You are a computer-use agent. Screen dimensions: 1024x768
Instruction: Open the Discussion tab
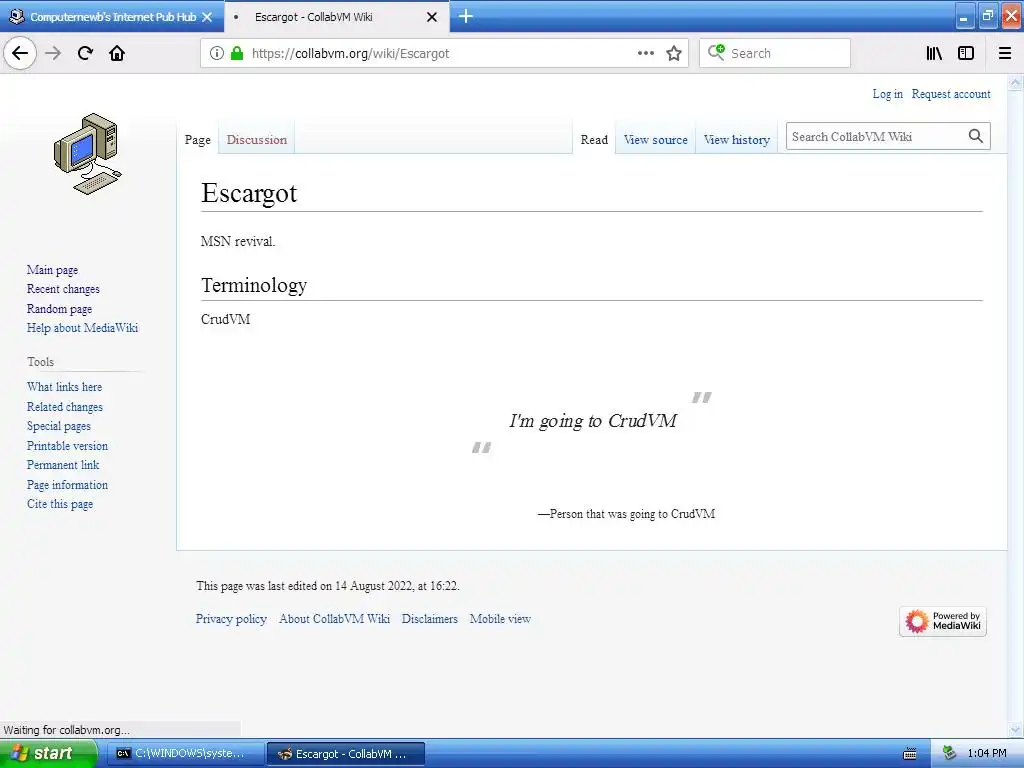tap(257, 140)
